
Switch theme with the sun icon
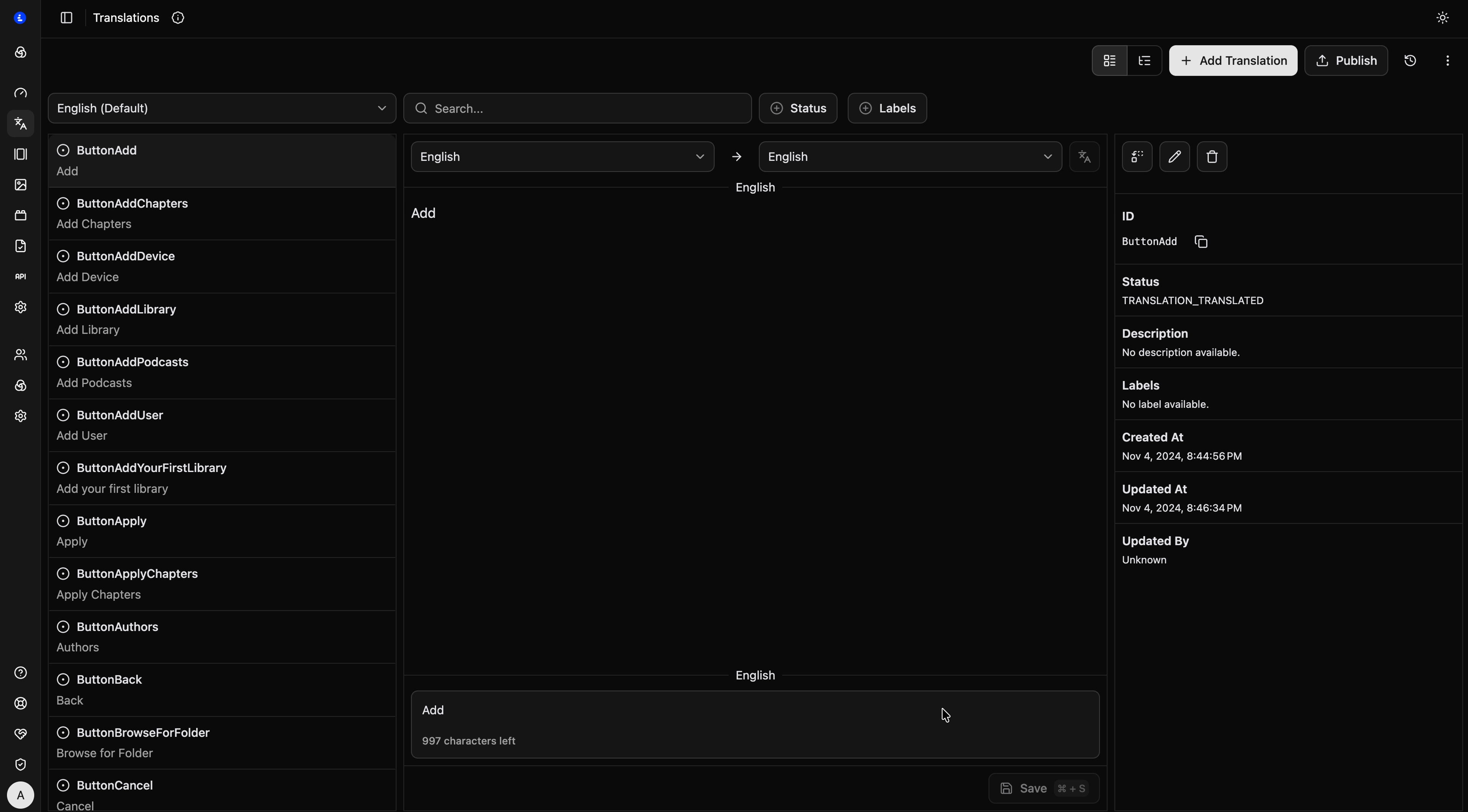click(1442, 18)
